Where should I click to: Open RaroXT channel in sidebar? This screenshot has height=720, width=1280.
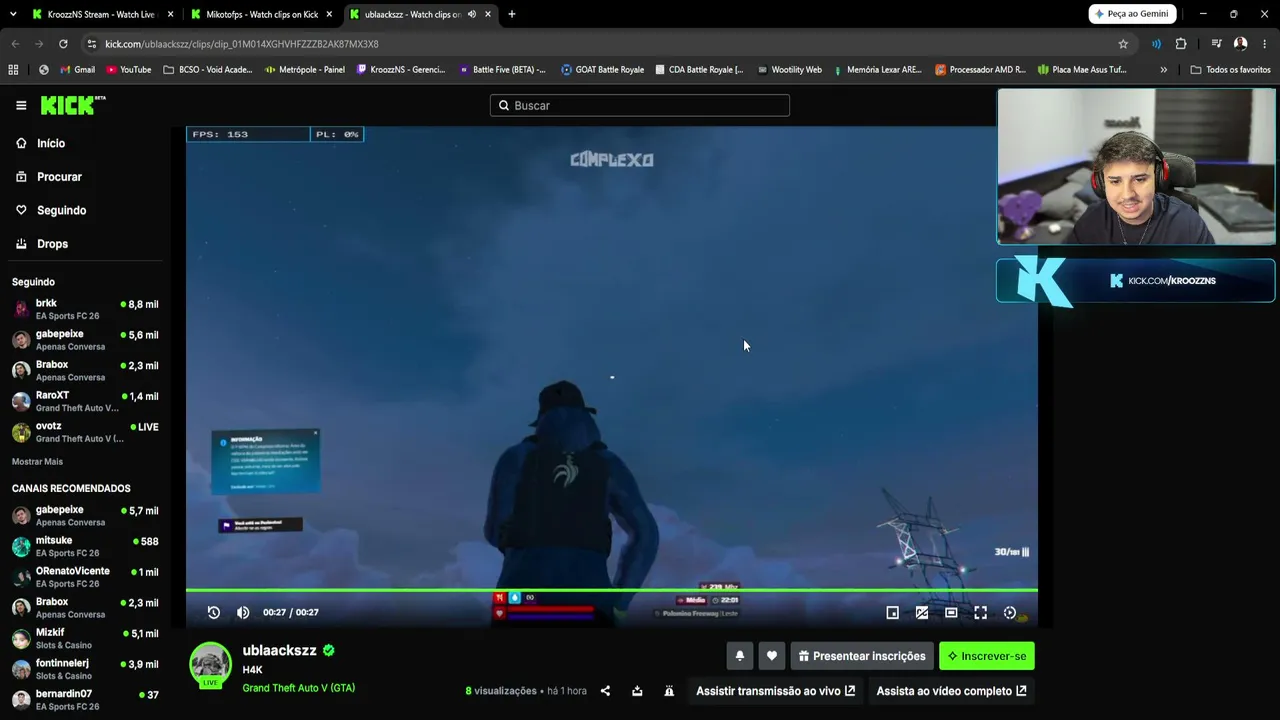(x=84, y=401)
